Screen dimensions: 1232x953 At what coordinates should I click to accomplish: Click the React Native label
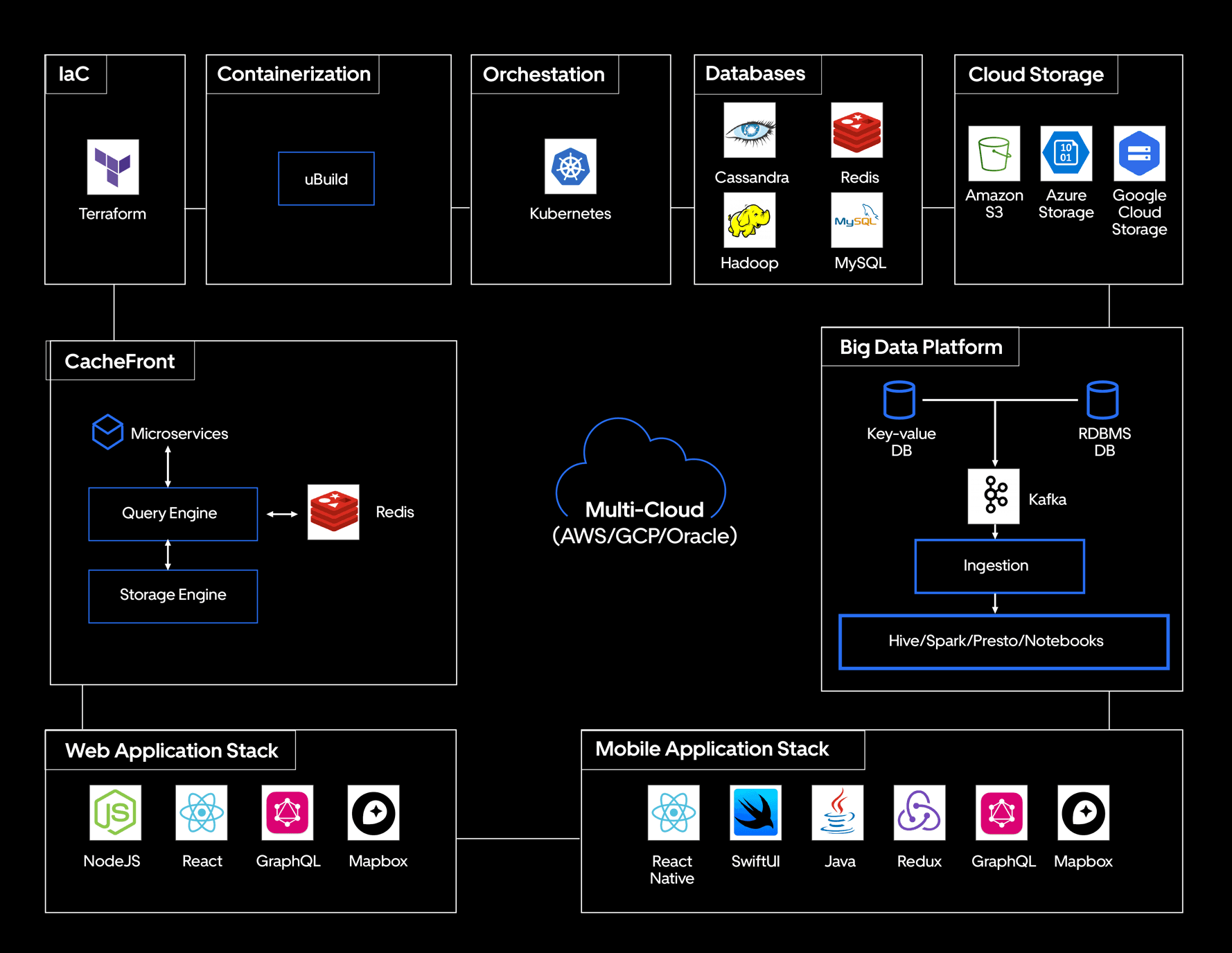coord(672,870)
